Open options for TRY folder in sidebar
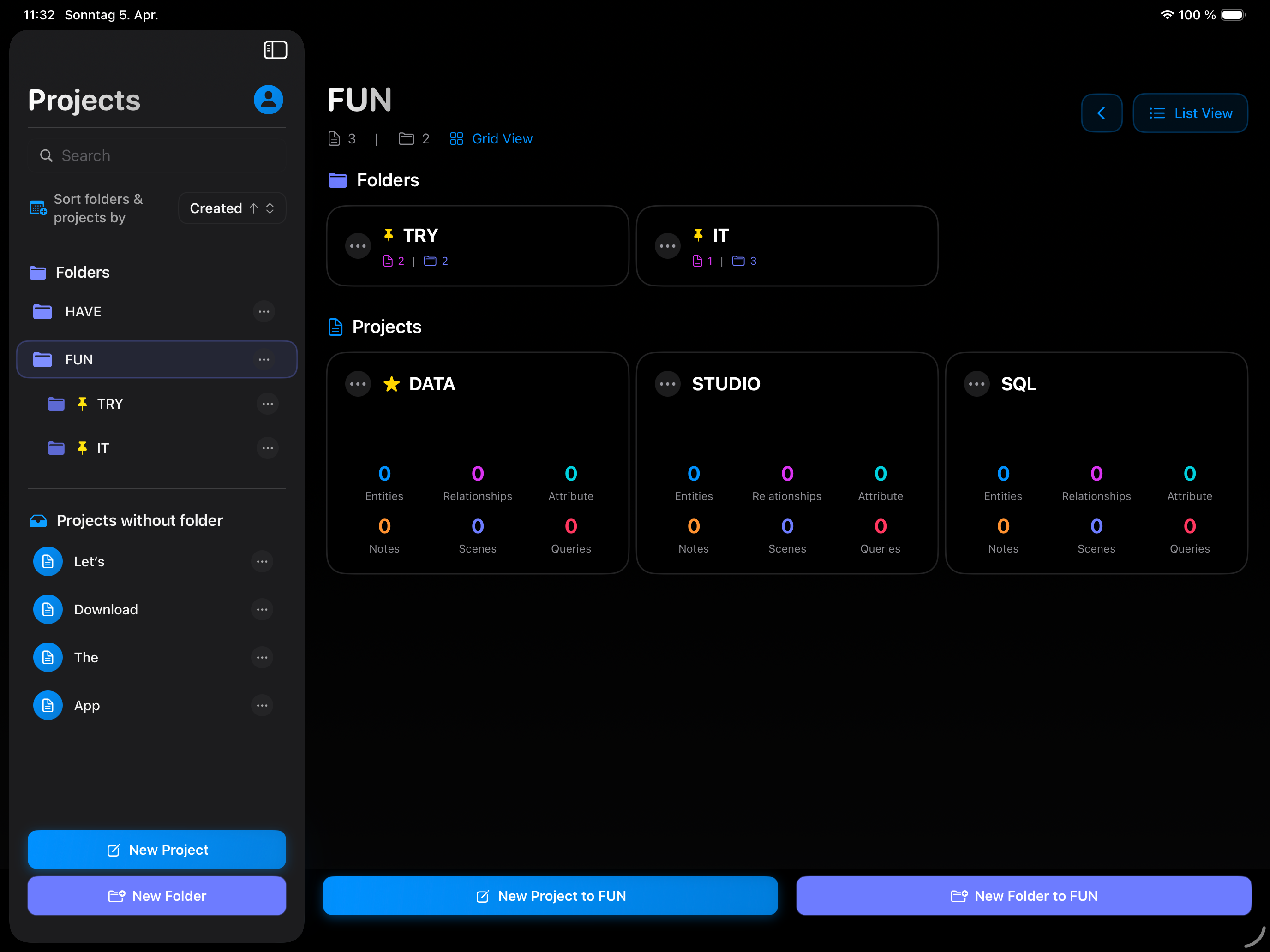 click(268, 404)
